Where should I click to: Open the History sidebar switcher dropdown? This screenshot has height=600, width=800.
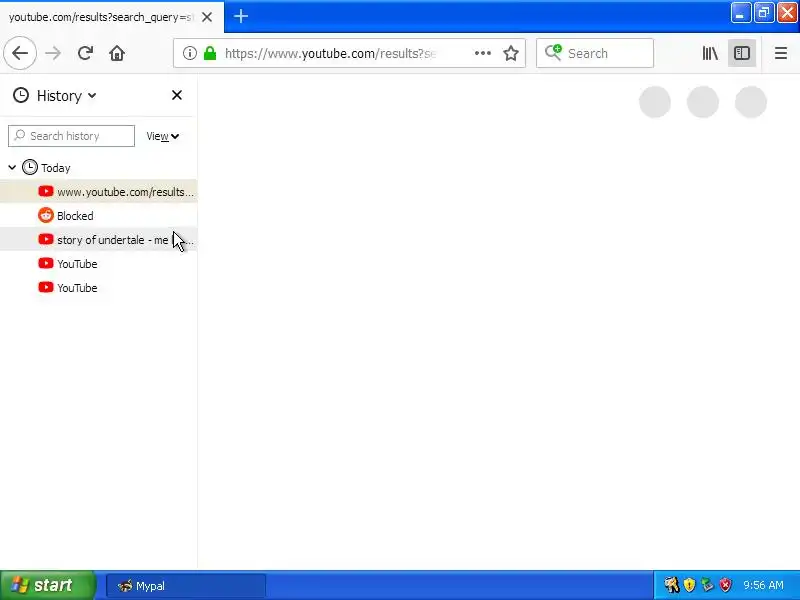[x=55, y=95]
